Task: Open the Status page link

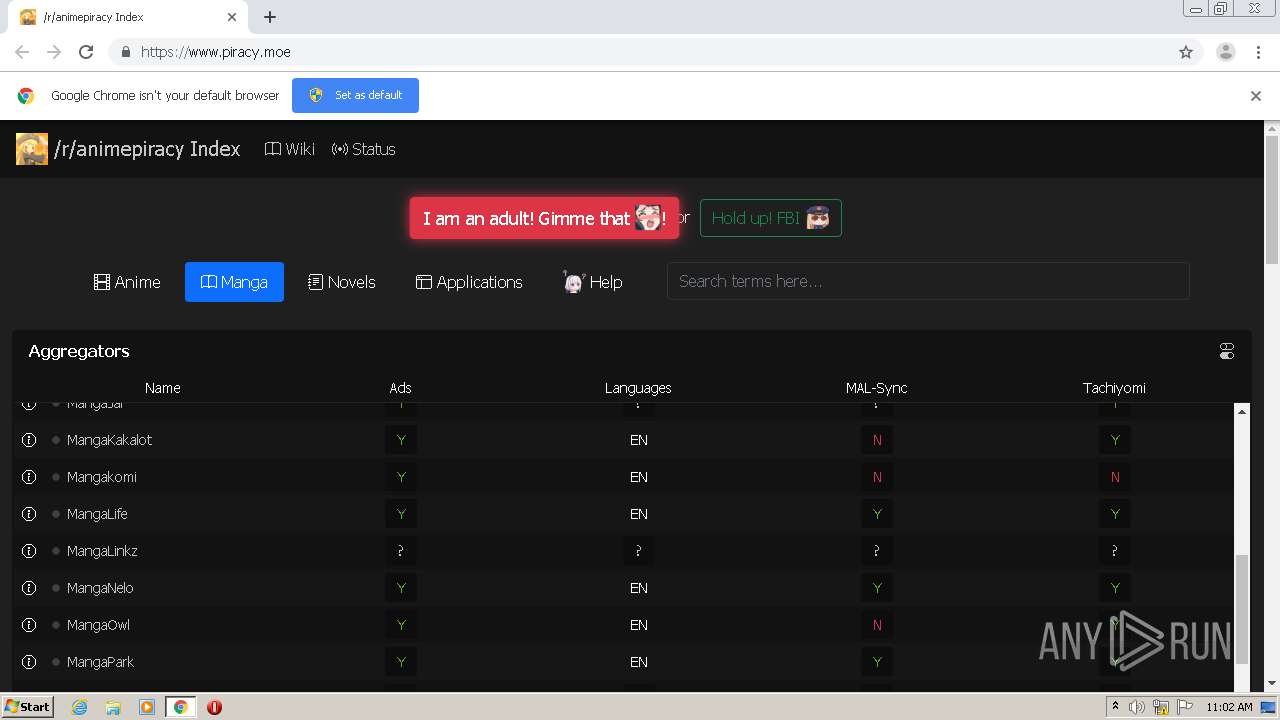Action: click(x=364, y=149)
